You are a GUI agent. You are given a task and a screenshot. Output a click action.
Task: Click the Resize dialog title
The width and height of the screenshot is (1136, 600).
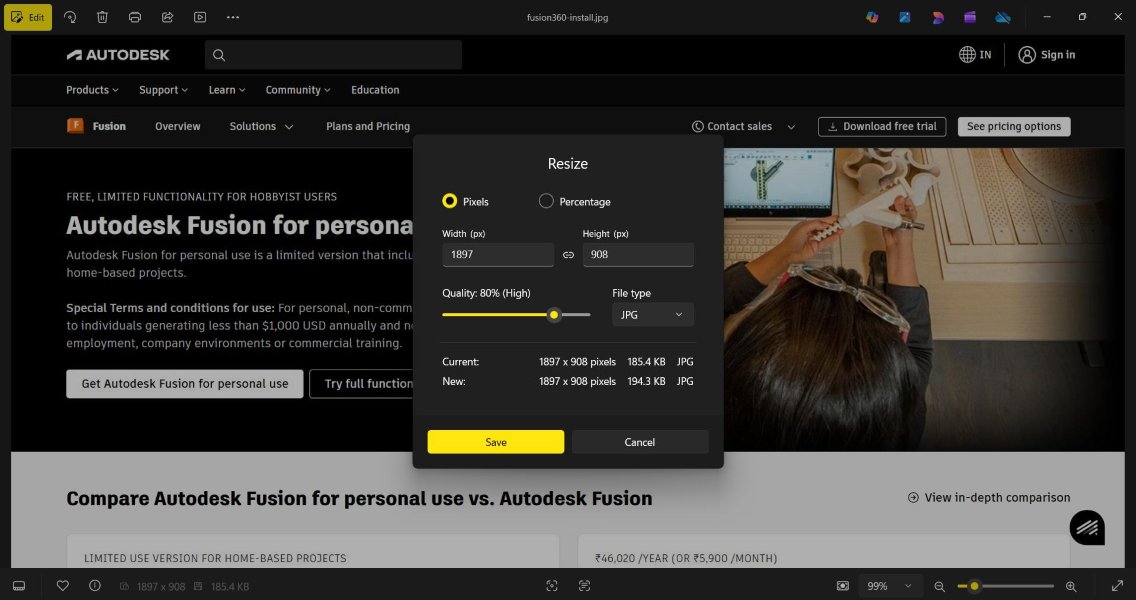pyautogui.click(x=568, y=164)
